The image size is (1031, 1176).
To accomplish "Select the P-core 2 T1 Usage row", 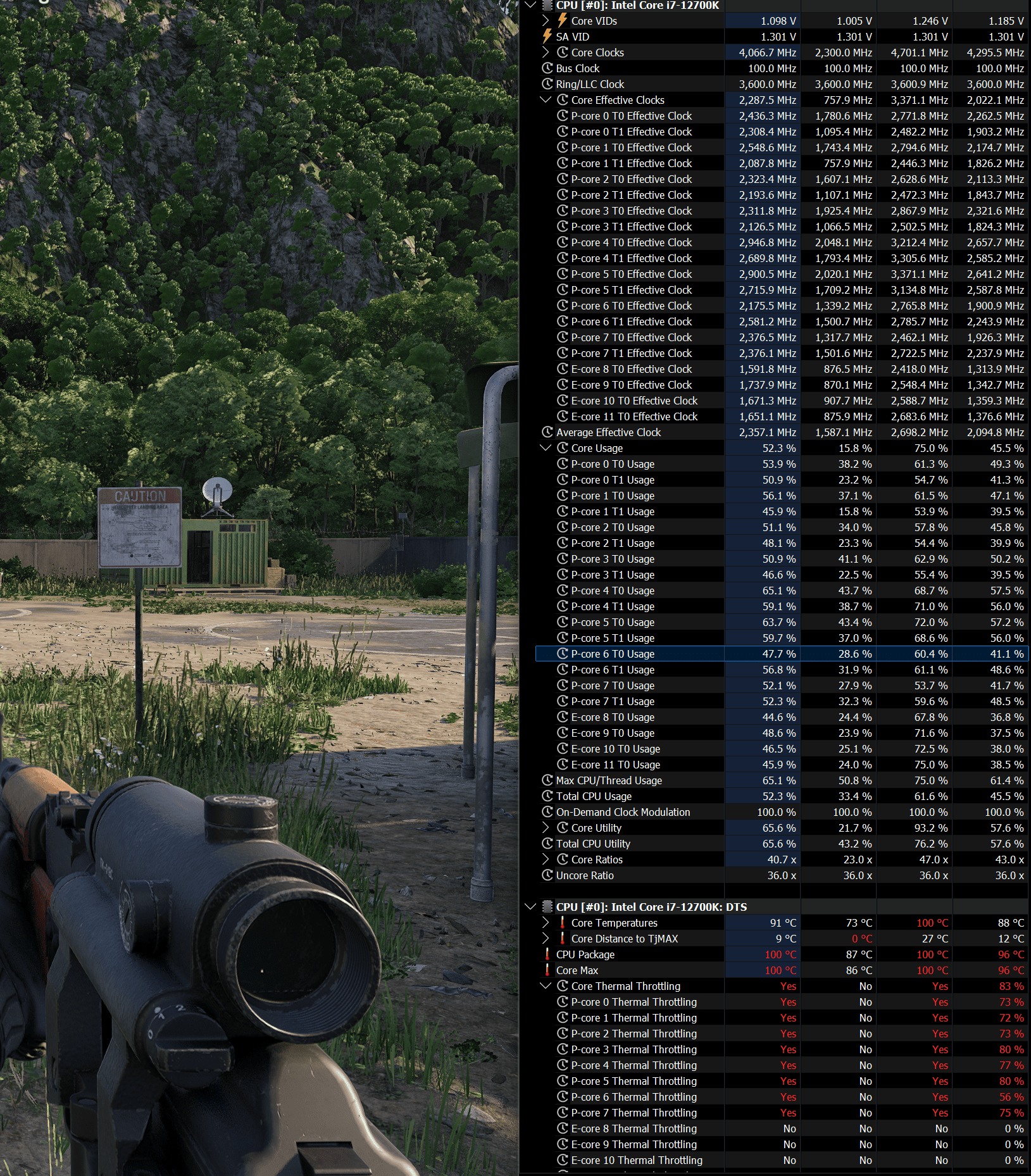I will click(x=782, y=543).
